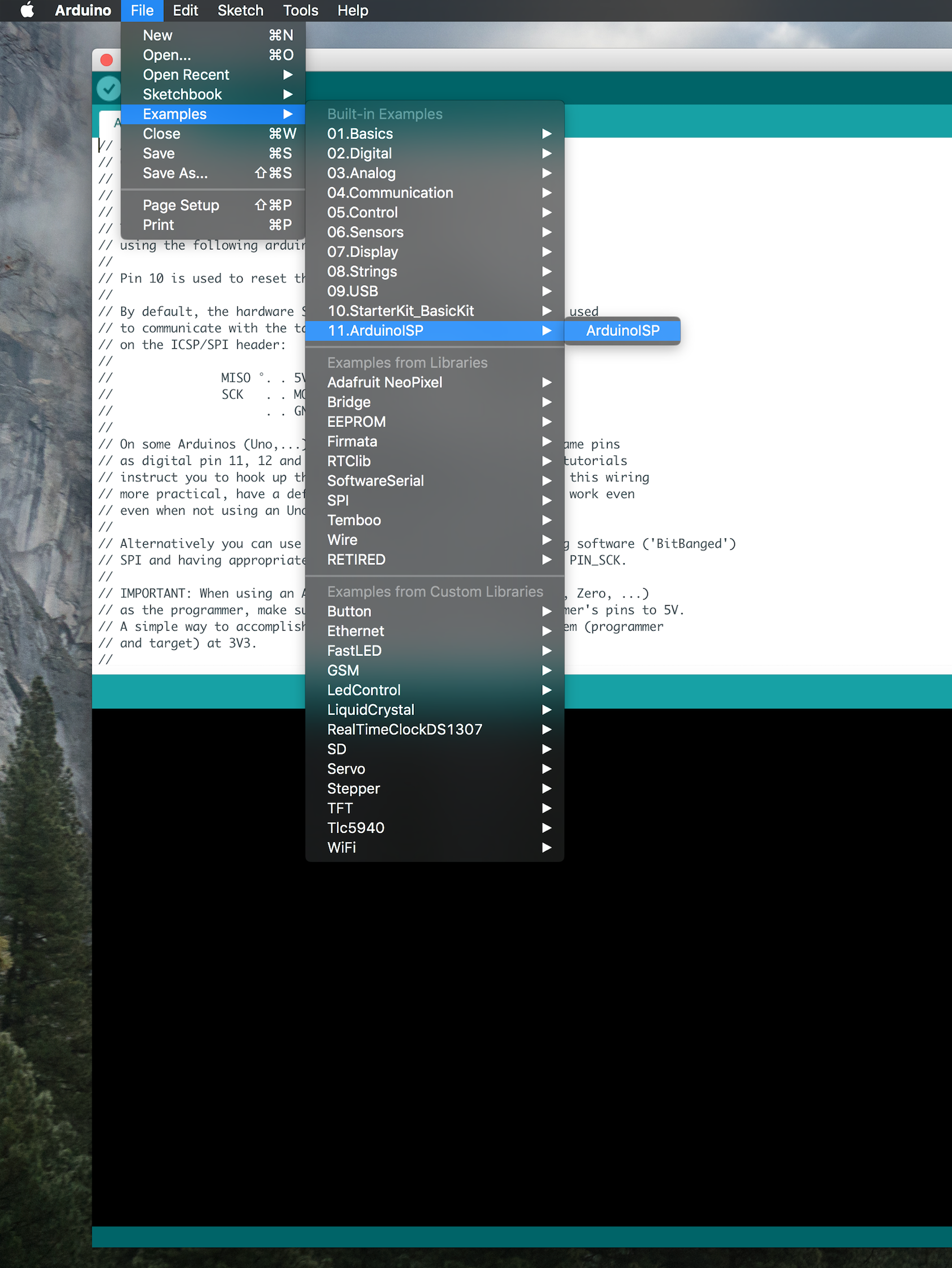Click the Print command in the File menu
Viewport: 952px width, 1268px height.
tap(158, 225)
